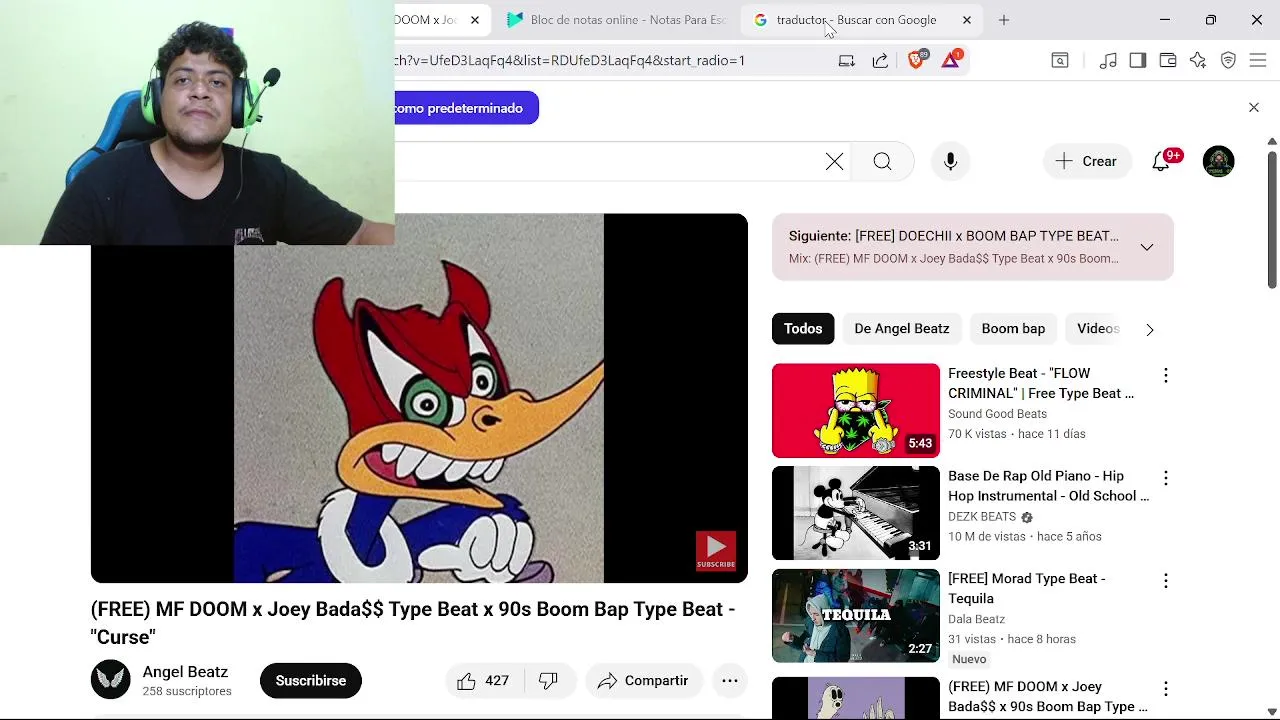Like the video with thumbs up
The image size is (1280, 720).
(482, 681)
